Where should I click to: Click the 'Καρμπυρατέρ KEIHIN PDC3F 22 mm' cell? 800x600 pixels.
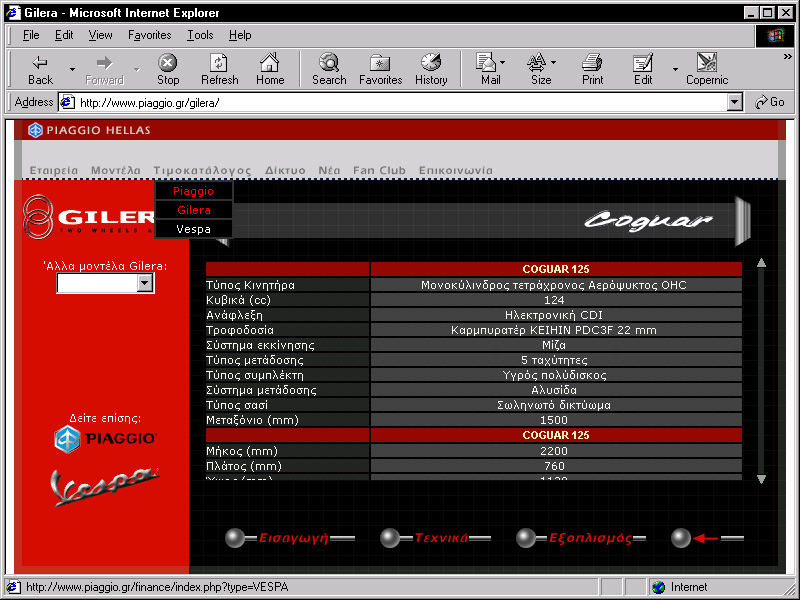tap(554, 330)
